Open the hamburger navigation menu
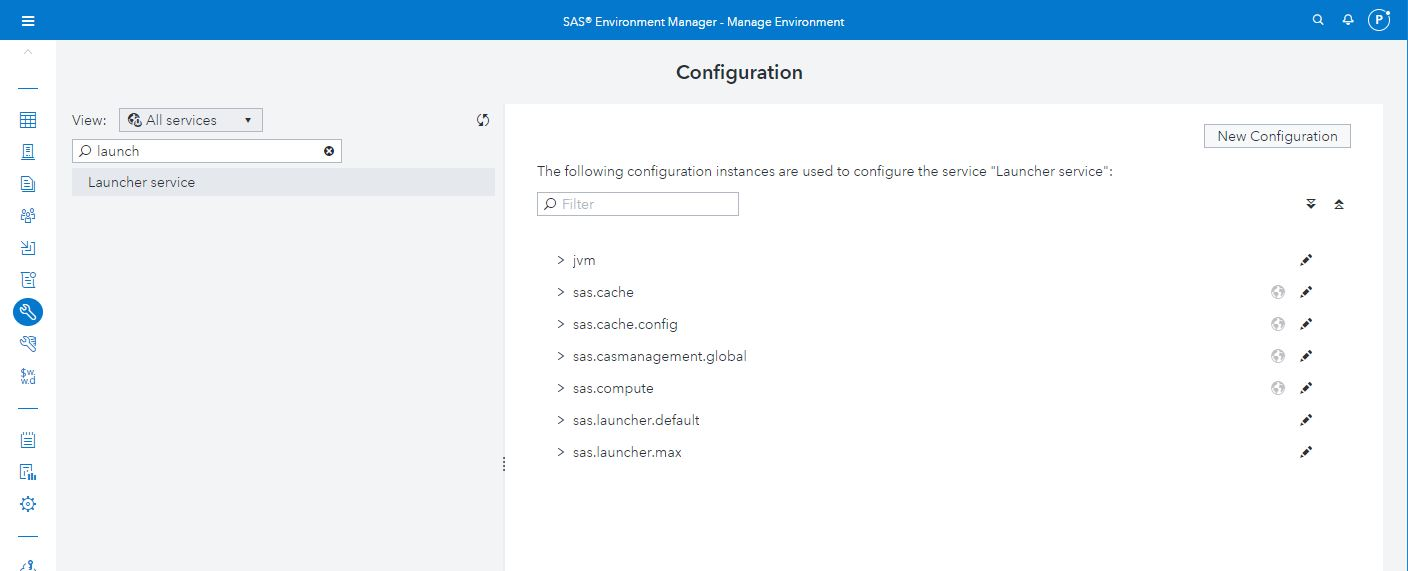1408x571 pixels. click(28, 21)
